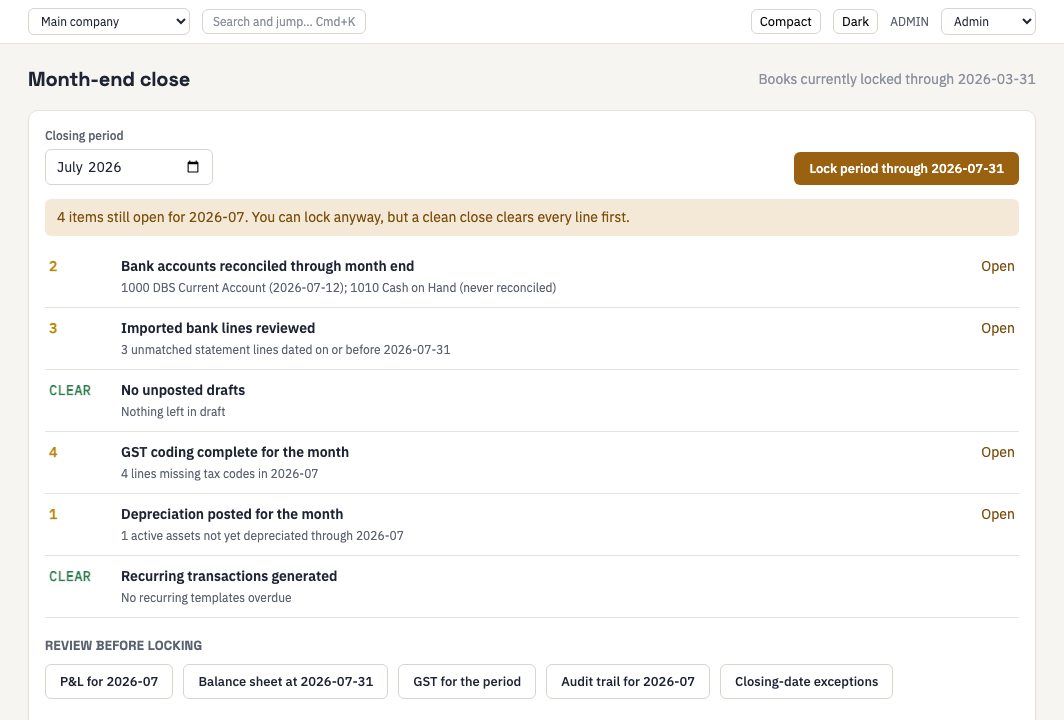Click 'Depreciation posted for the month' title
Screen dimensions: 1064x720
tap(232, 514)
